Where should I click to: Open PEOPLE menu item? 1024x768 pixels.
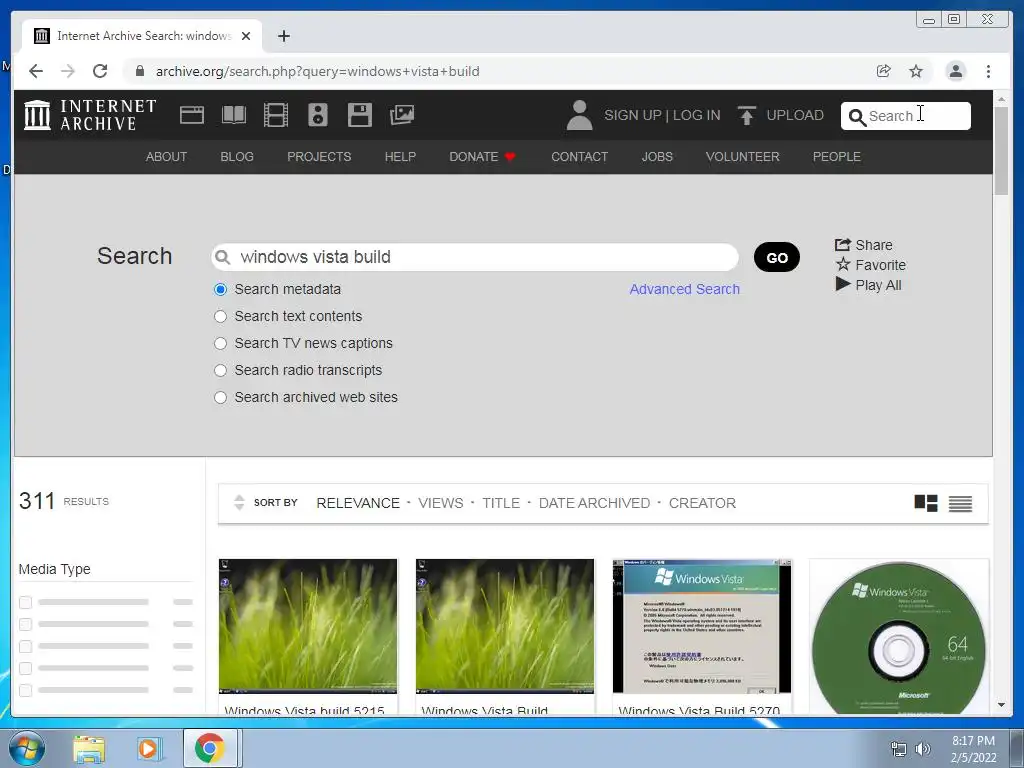837,157
